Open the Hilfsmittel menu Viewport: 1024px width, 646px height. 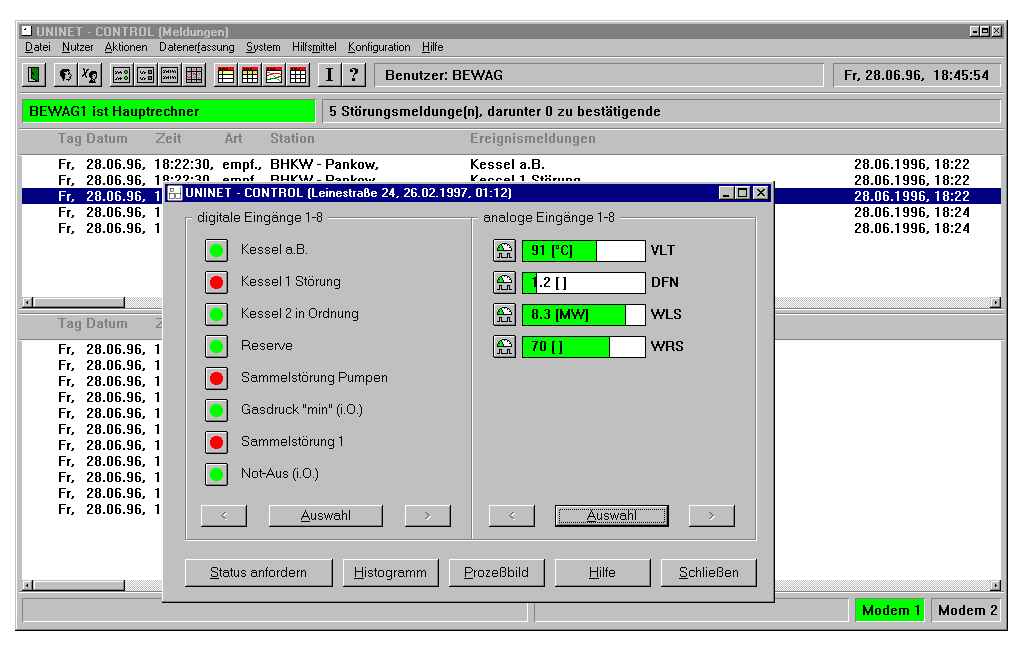[314, 47]
